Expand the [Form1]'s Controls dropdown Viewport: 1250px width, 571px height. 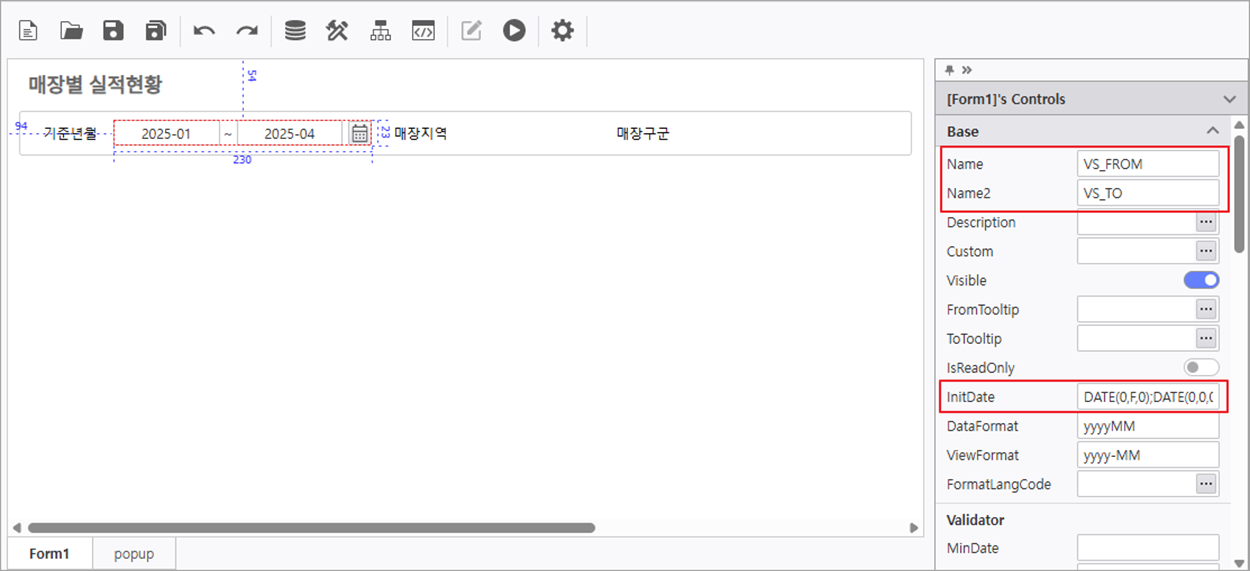[1229, 99]
